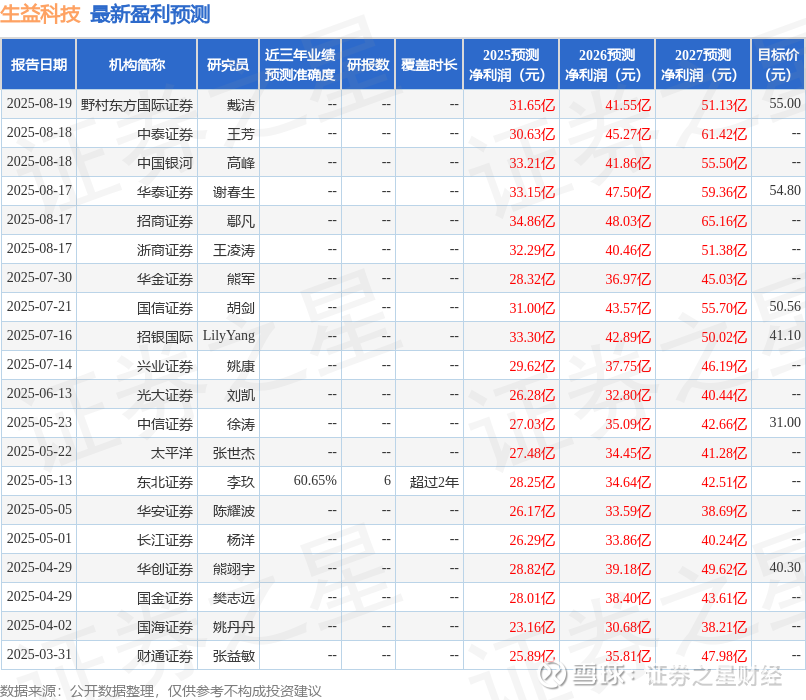
Task: Click the 目标价(元) column header
Action: pyautogui.click(x=778, y=64)
